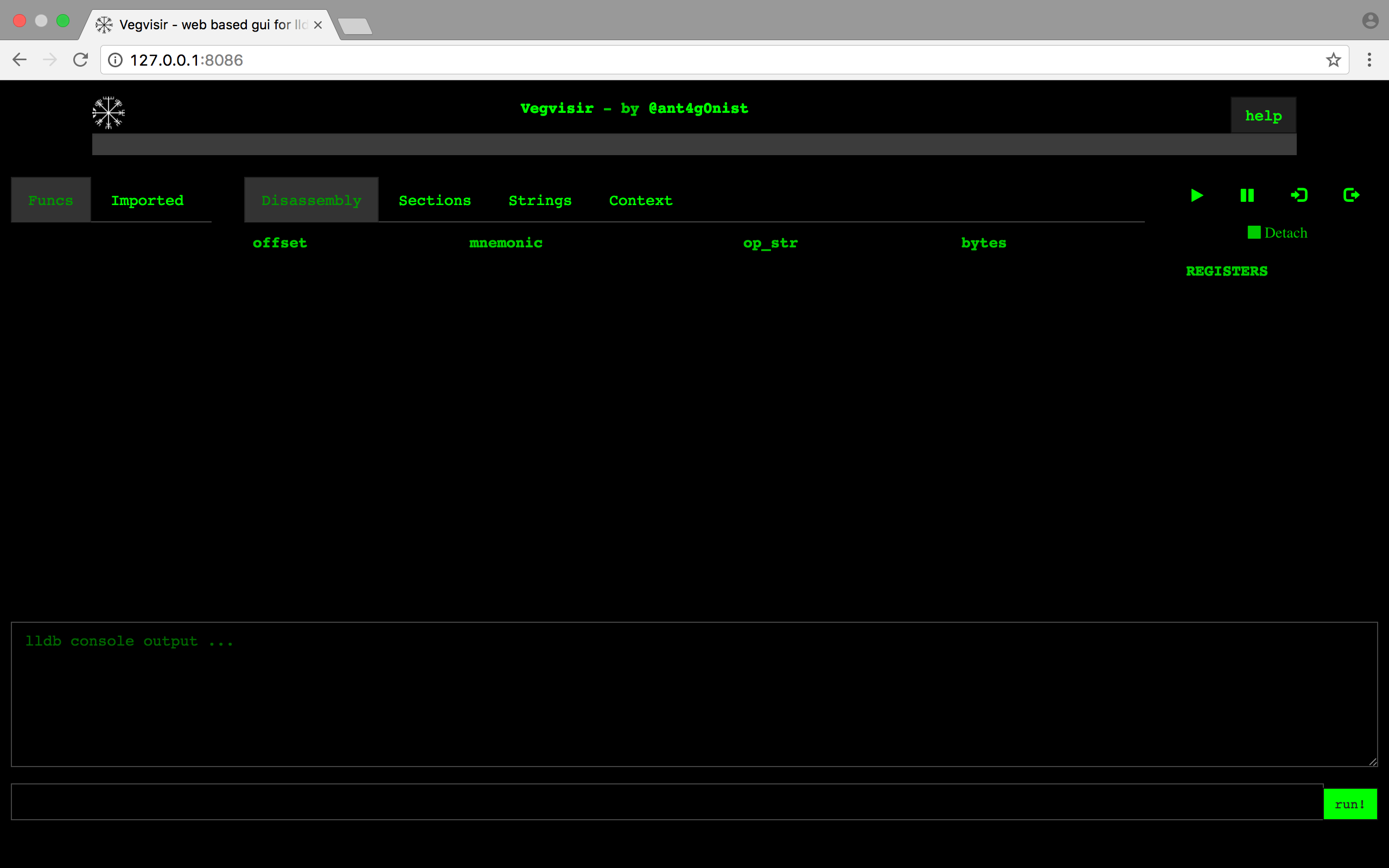Click the step out icon
1389x868 pixels.
(1351, 196)
